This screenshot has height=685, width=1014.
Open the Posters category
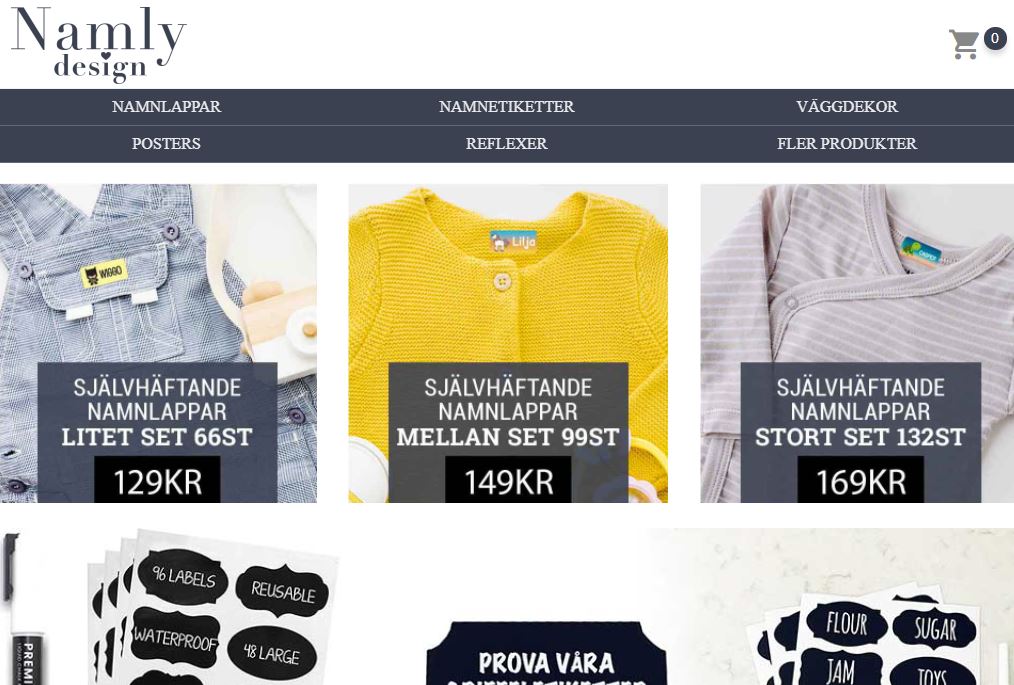166,144
